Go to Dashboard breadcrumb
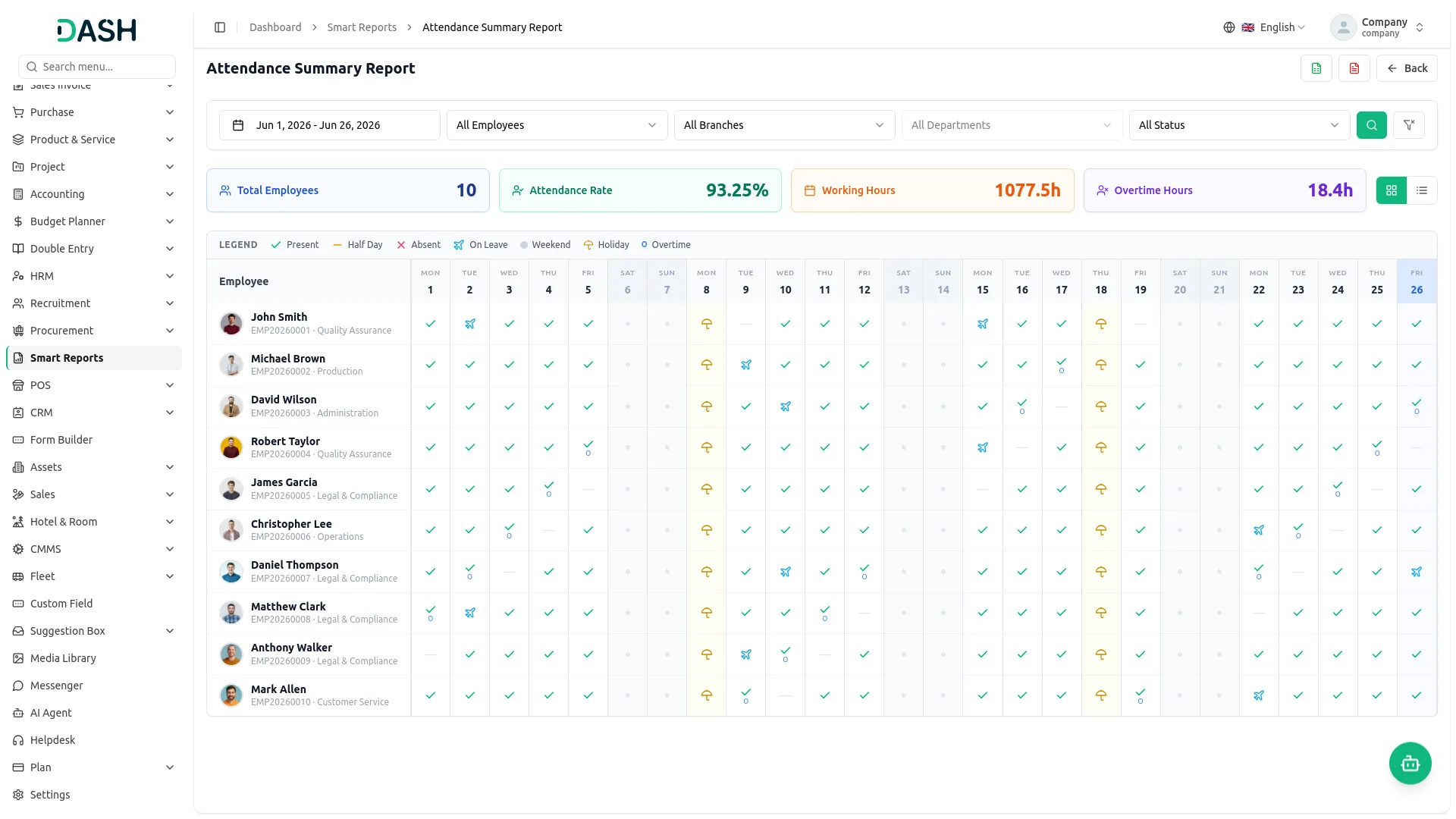This screenshot has width=1456, height=819. click(275, 27)
